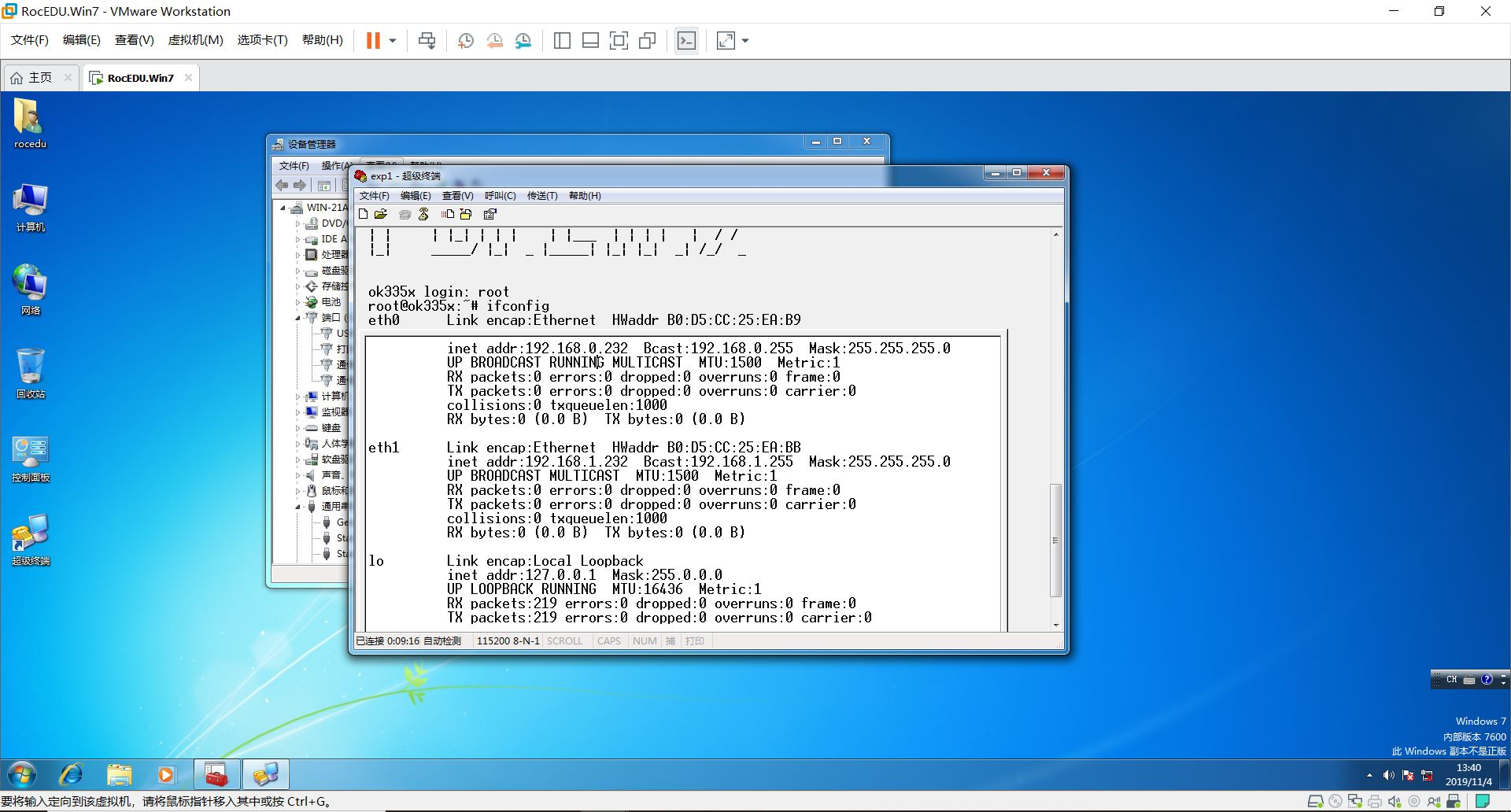1511x812 pixels.
Task: Open Windows Media Player from taskbar
Action: pyautogui.click(x=166, y=775)
